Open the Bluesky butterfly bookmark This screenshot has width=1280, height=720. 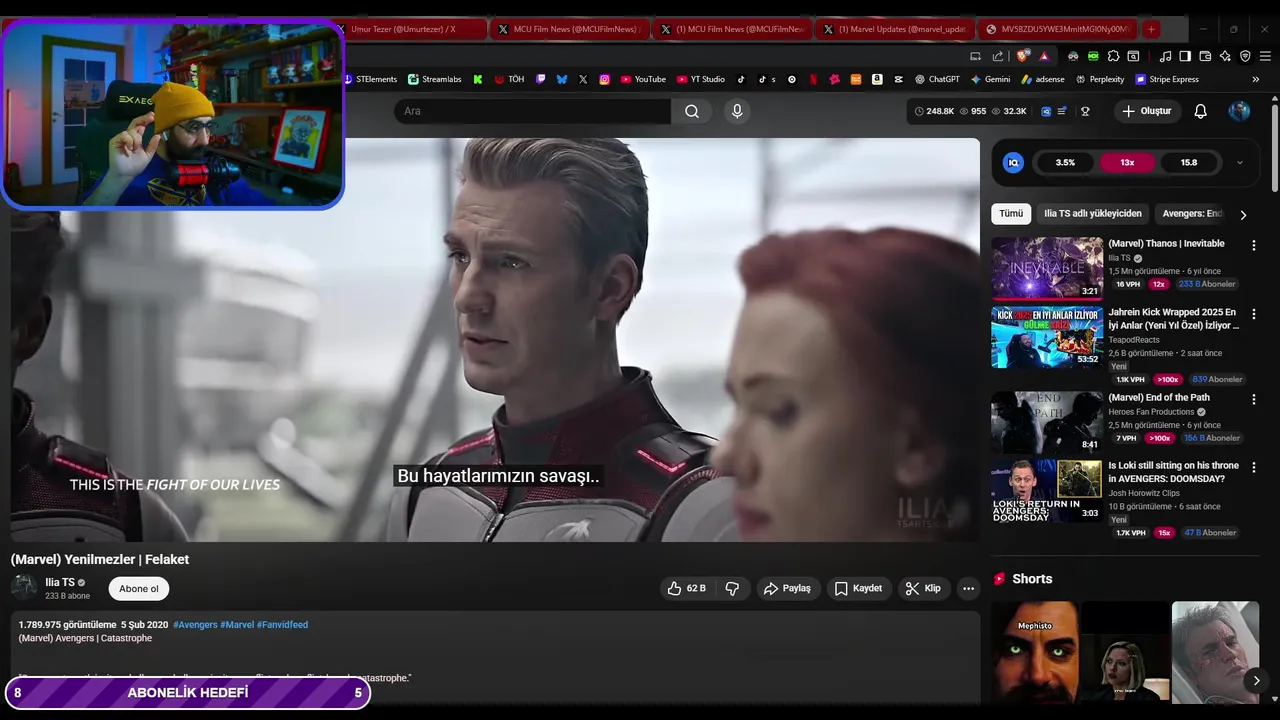click(x=562, y=79)
